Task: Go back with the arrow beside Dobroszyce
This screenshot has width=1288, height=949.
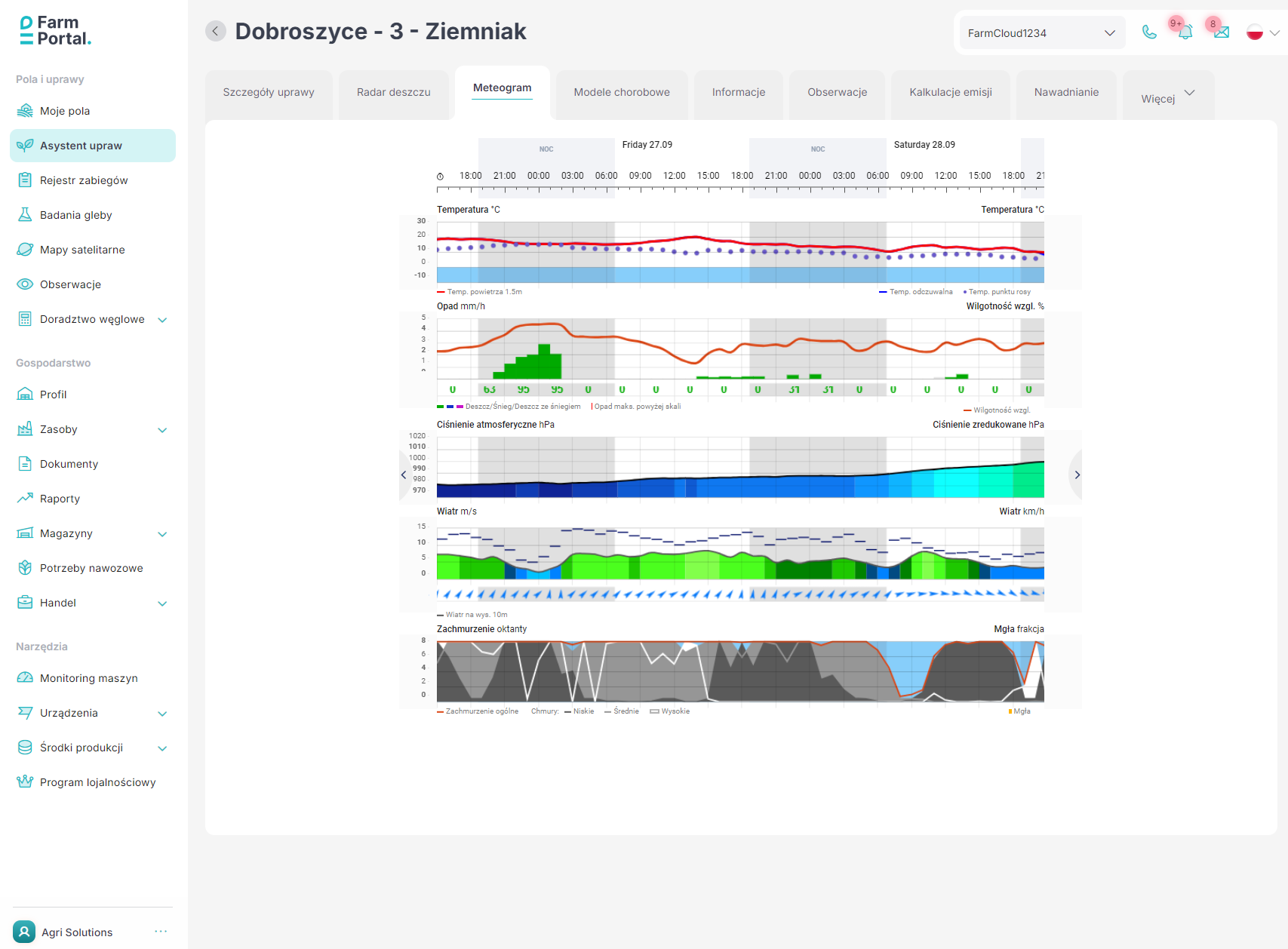Action: (x=216, y=31)
